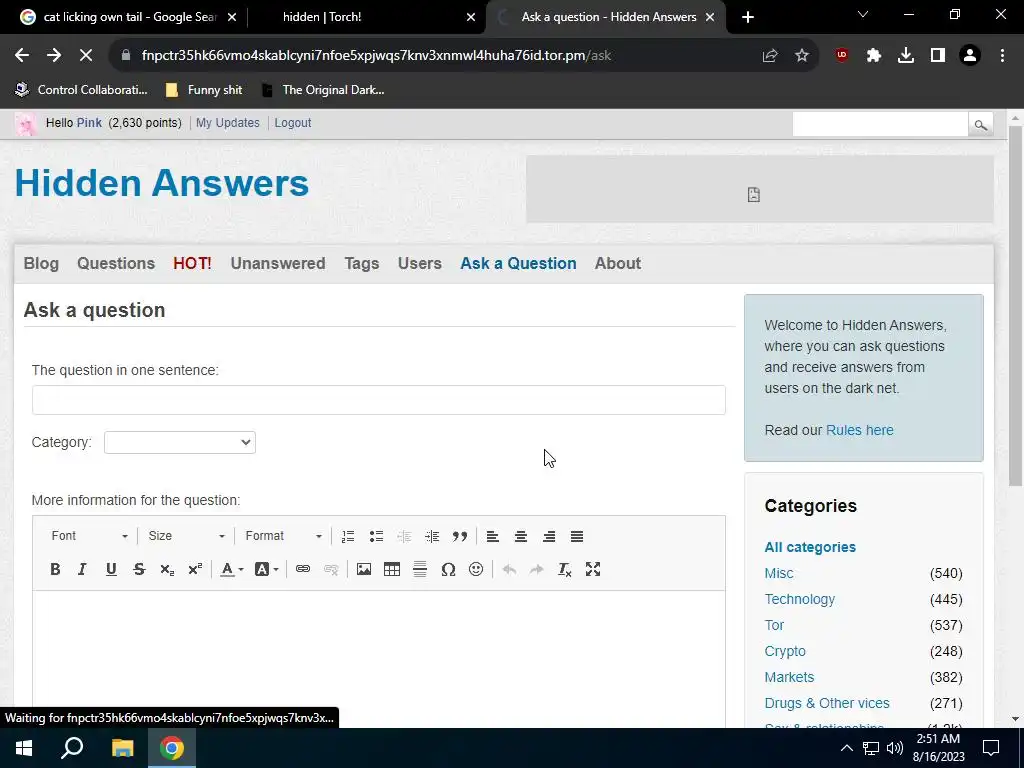Open the Chrome tab search chevron
1024x768 pixels.
point(863,14)
